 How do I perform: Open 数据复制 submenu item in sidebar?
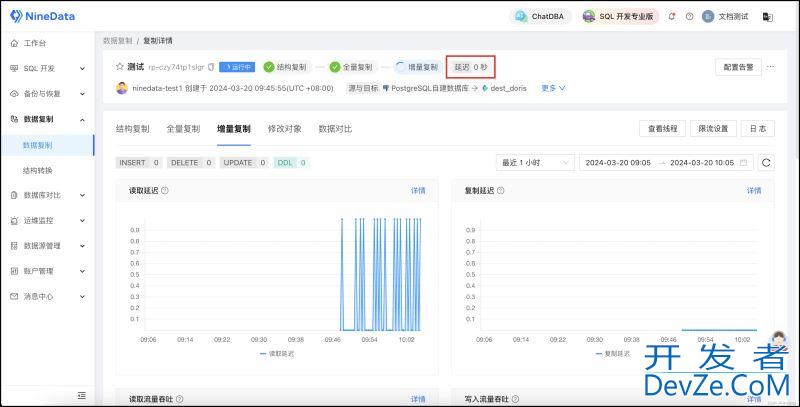(47, 145)
